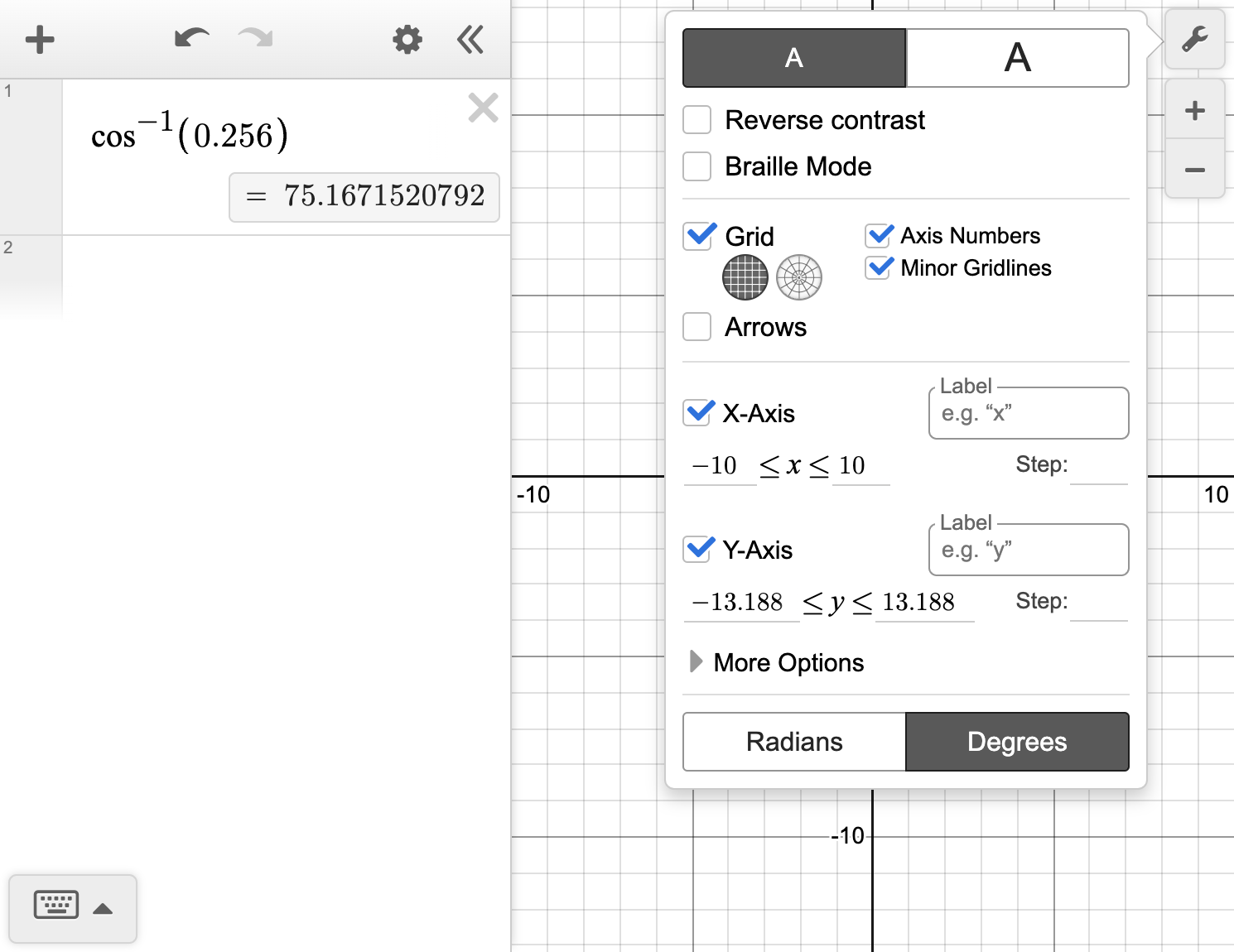1234x952 pixels.
Task: Zoom in on the graph
Action: (1195, 109)
